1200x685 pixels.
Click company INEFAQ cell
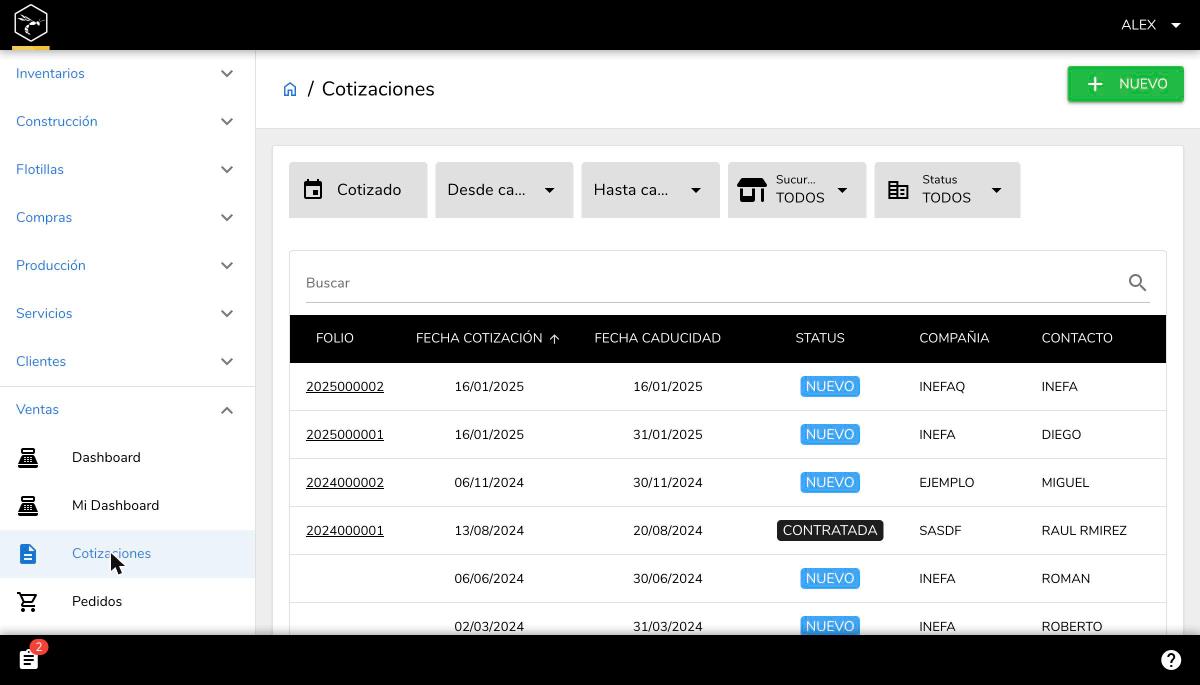click(942, 387)
